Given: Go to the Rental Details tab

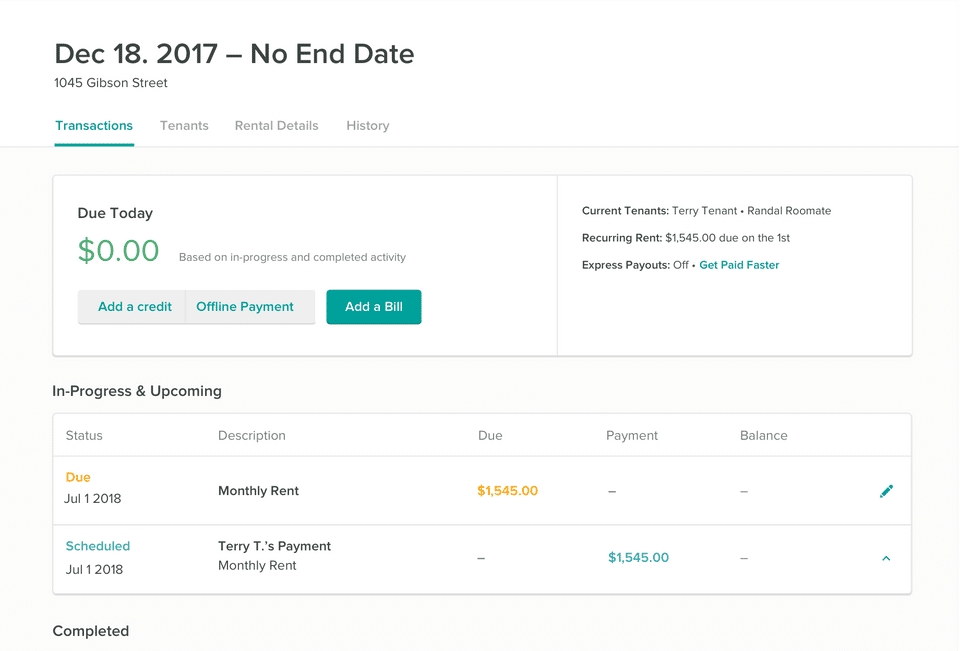Looking at the screenshot, I should (276, 126).
